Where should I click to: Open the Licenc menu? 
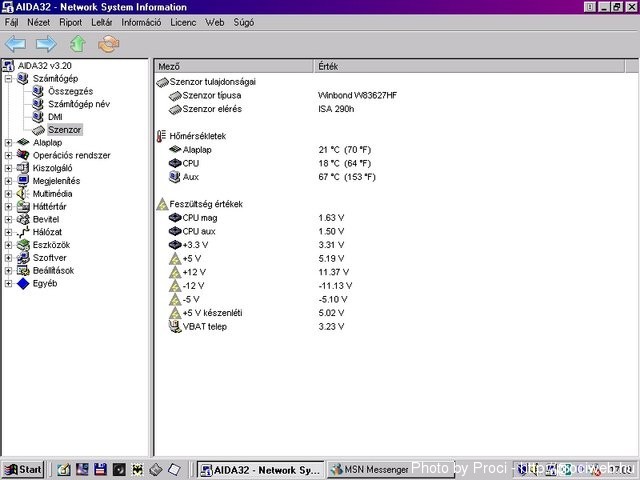pos(183,22)
